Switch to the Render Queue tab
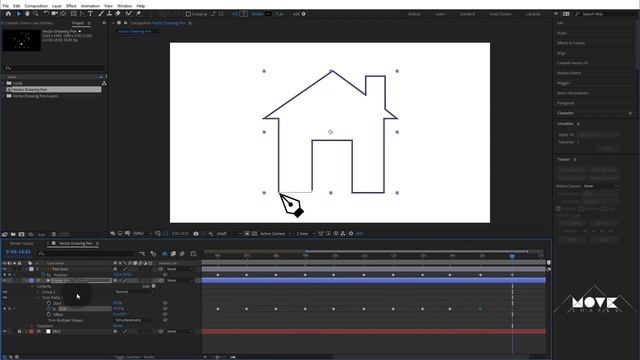Screen dimensions: 640x360 (21, 243)
